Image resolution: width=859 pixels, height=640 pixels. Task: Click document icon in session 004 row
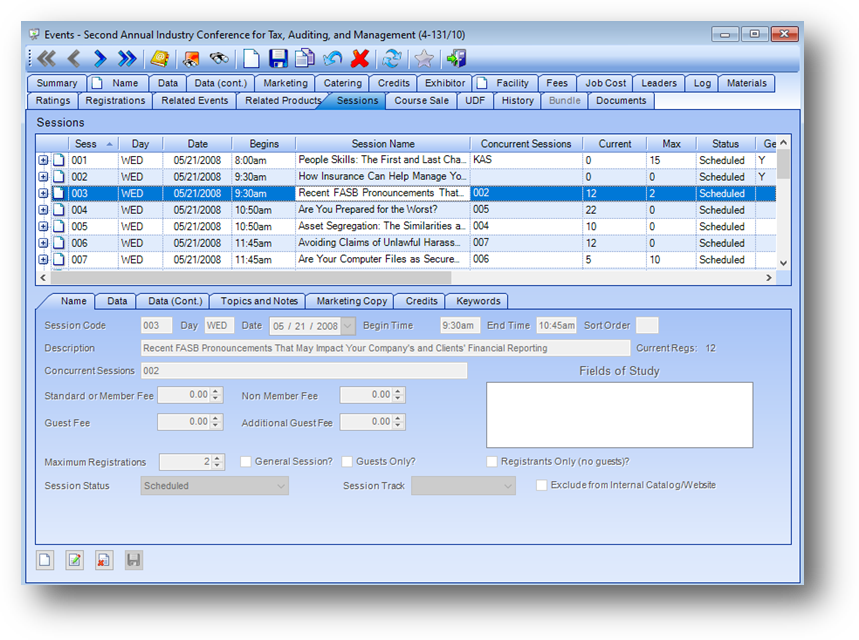coord(59,210)
